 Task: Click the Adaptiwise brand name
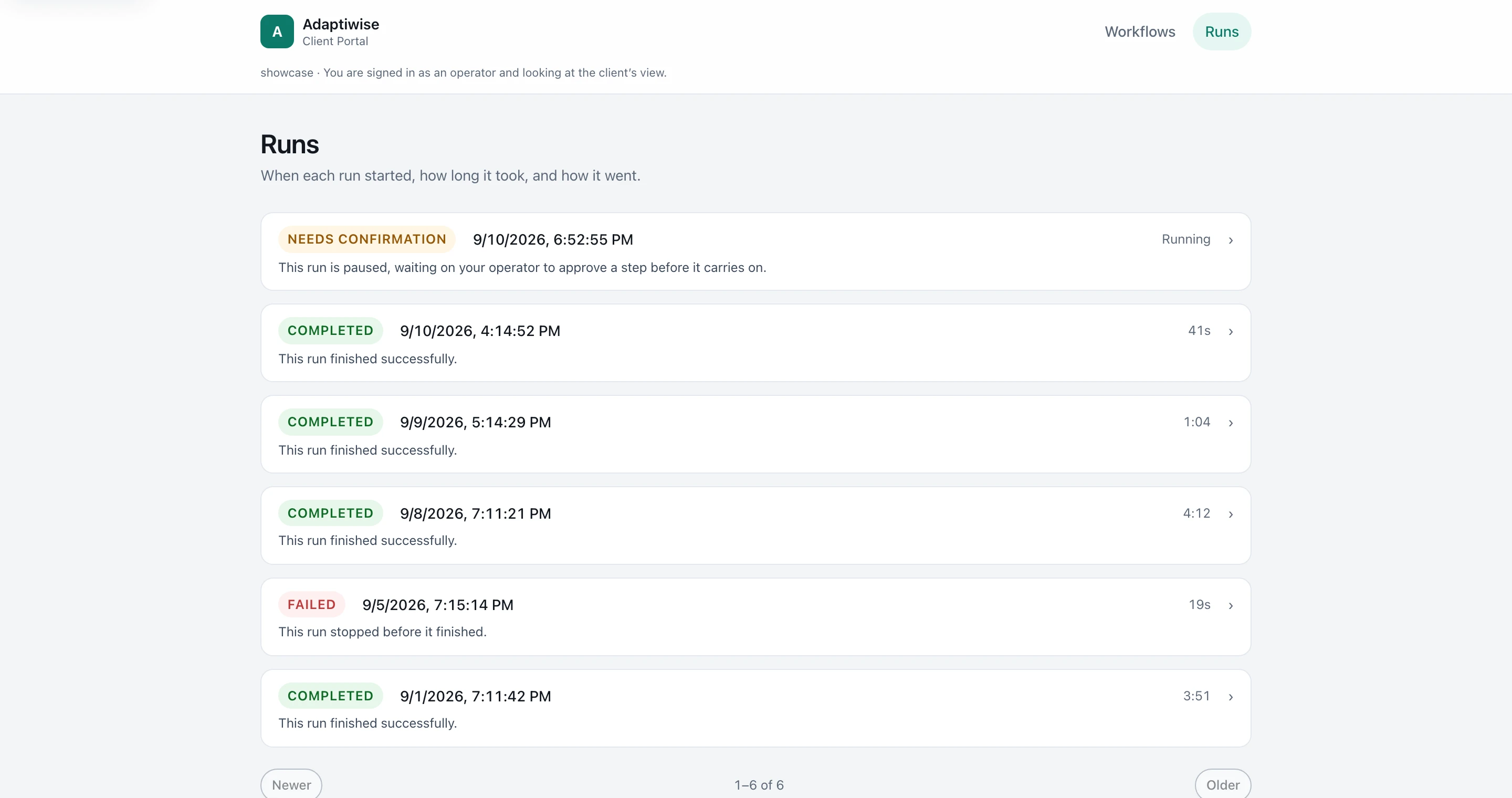(341, 24)
